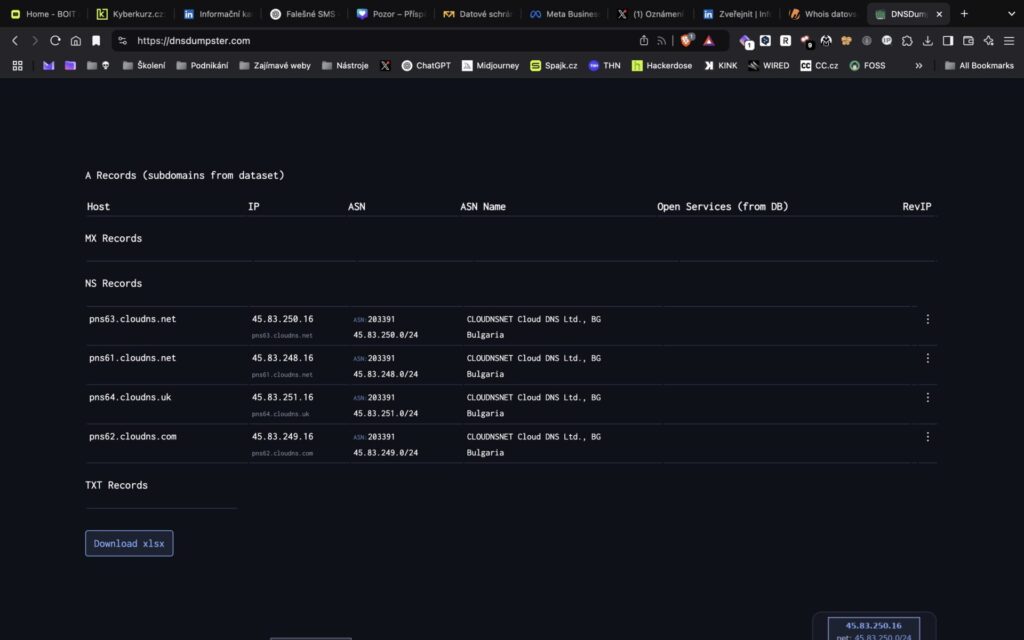Image resolution: width=1024 pixels, height=640 pixels.
Task: Click the IP address 45.83.250.16 in the NS table
Action: pos(283,319)
